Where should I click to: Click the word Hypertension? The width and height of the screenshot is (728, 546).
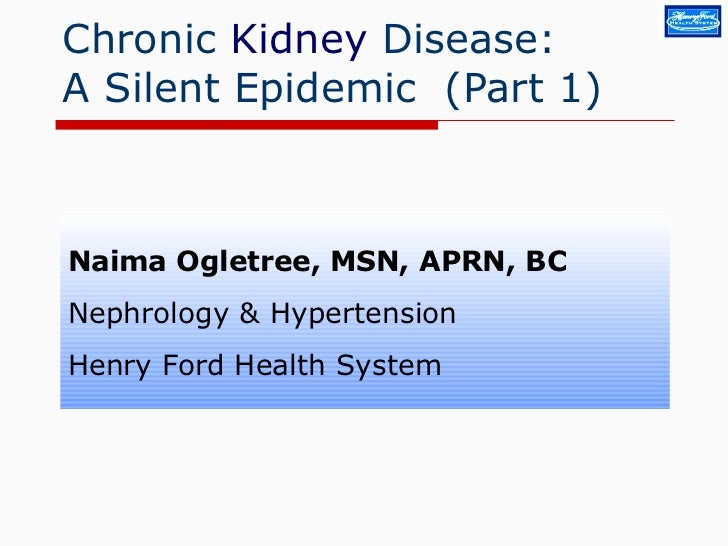tap(363, 314)
